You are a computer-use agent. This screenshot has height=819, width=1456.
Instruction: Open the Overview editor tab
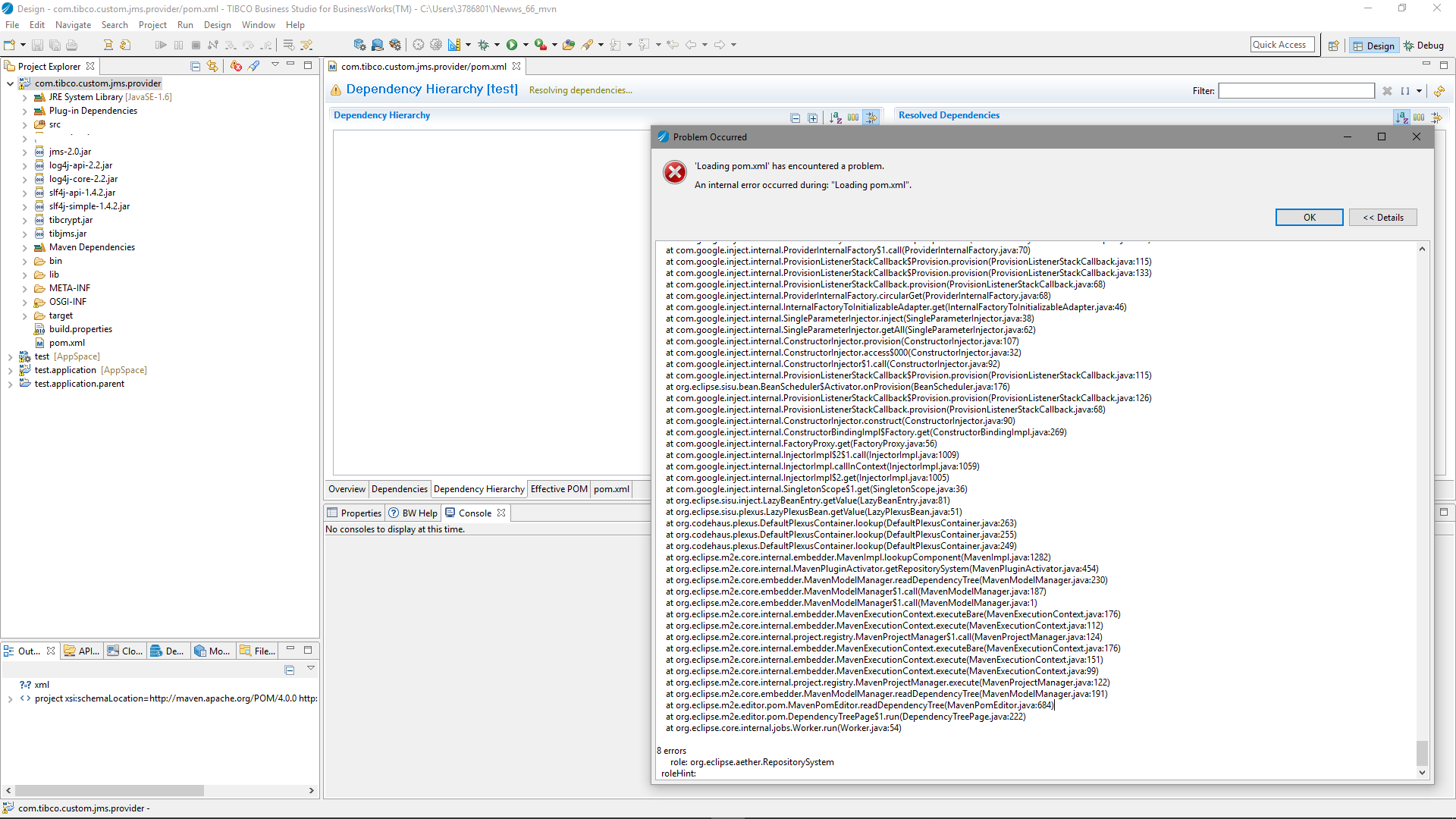[347, 489]
